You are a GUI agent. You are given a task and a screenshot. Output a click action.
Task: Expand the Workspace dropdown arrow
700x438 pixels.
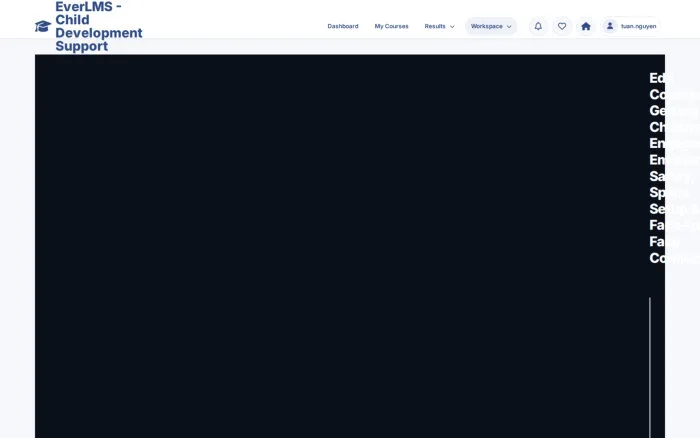(x=509, y=27)
